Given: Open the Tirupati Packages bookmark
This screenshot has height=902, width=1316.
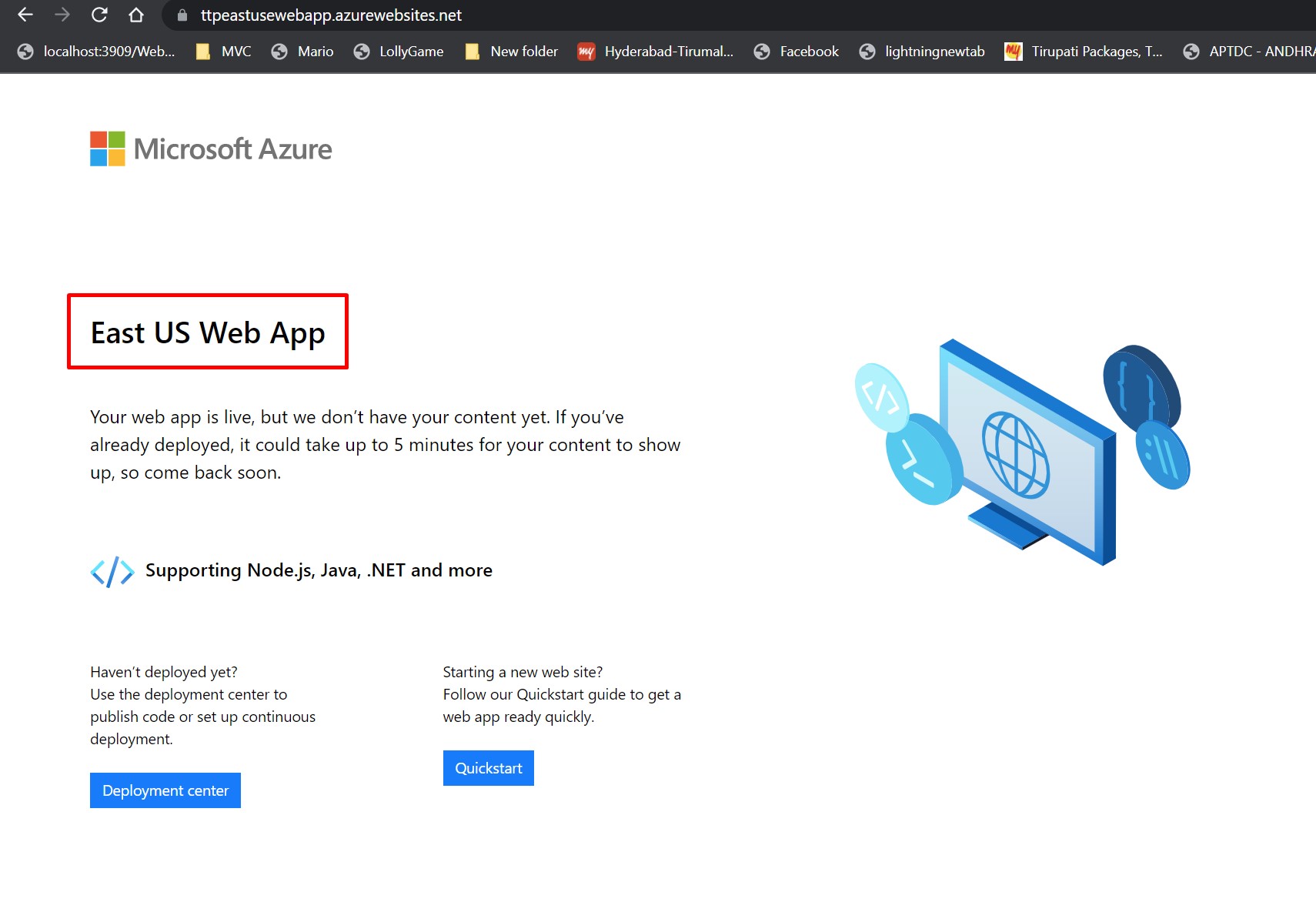Looking at the screenshot, I should pos(1084,52).
